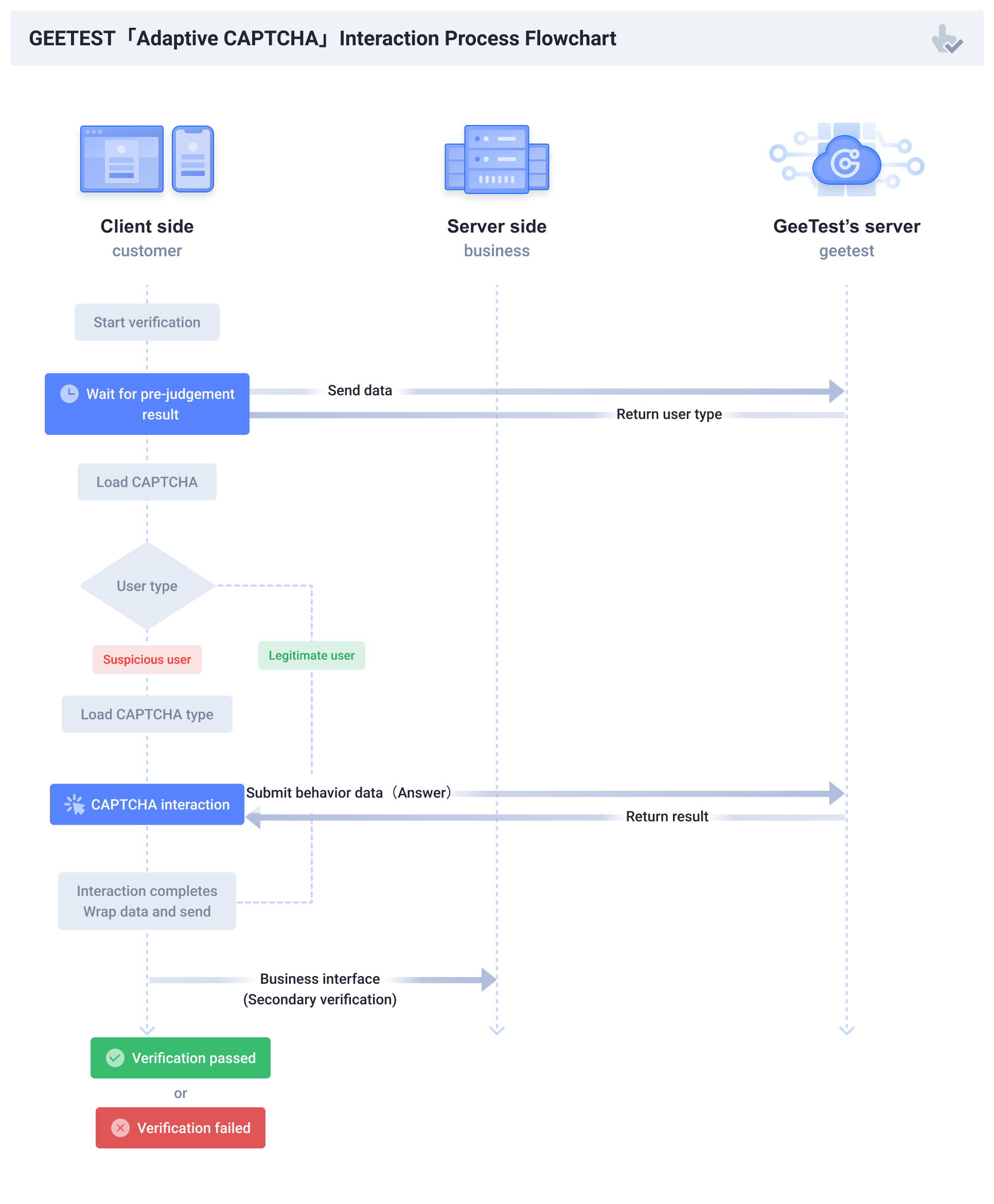994x1204 pixels.
Task: Select the Legitimate user branch label
Action: pos(311,656)
